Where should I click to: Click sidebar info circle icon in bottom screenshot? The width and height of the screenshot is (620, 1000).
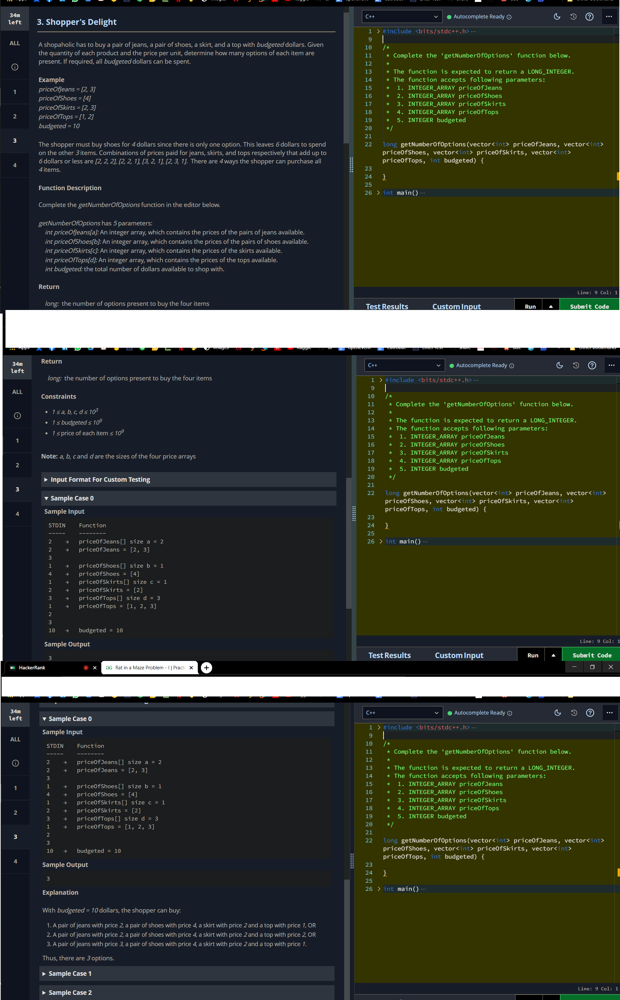[x=14, y=763]
